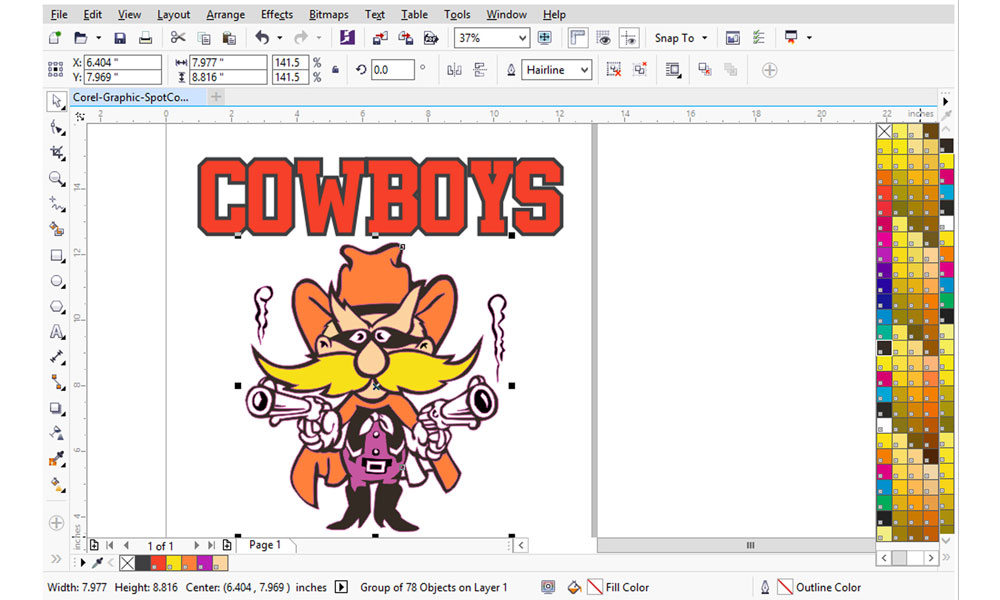The height and width of the screenshot is (600, 1000).
Task: Open the Open-file dropdown arrow
Action: tap(99, 38)
